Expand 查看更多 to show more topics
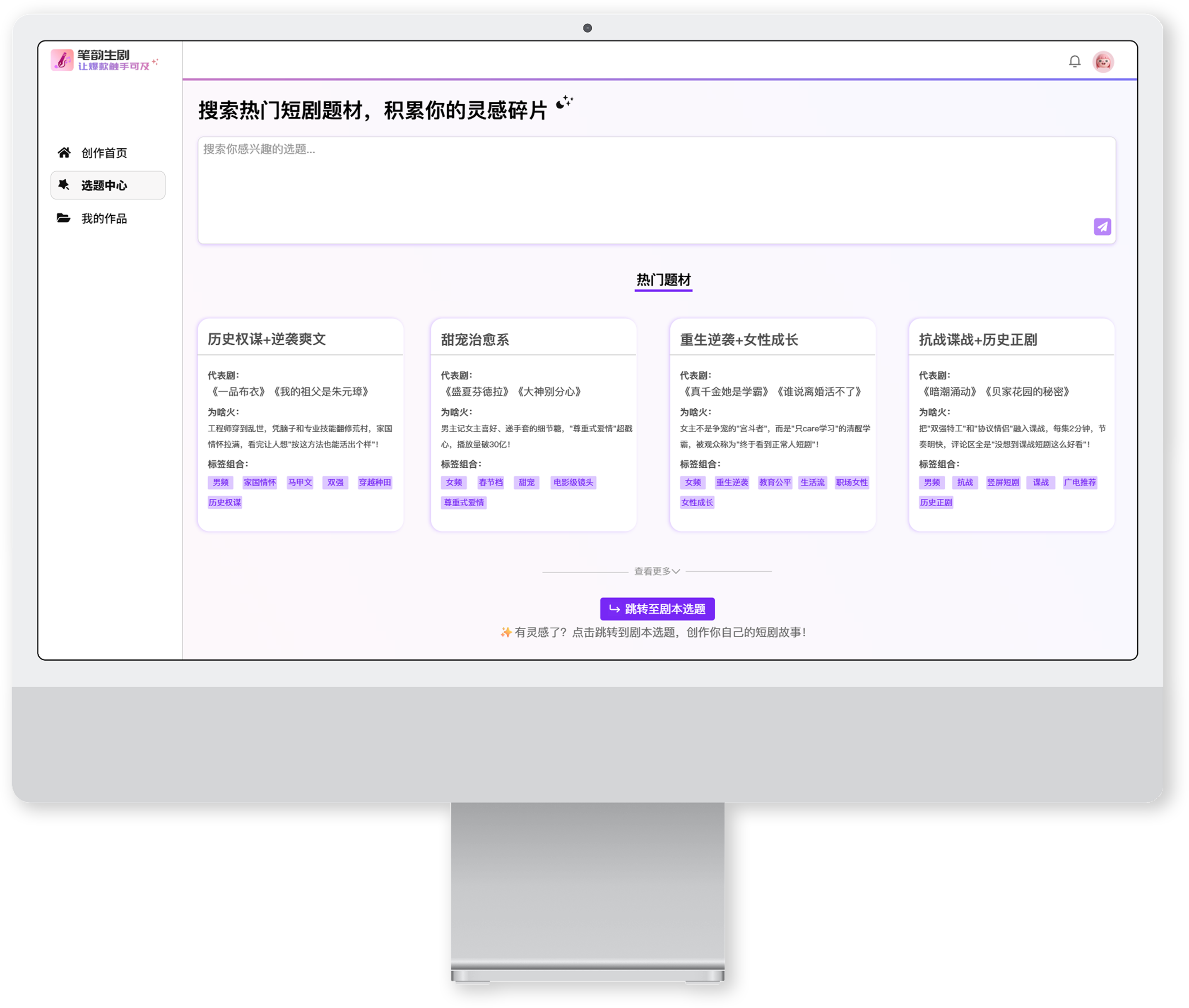Viewport: 1189px width, 1008px height. (x=657, y=571)
